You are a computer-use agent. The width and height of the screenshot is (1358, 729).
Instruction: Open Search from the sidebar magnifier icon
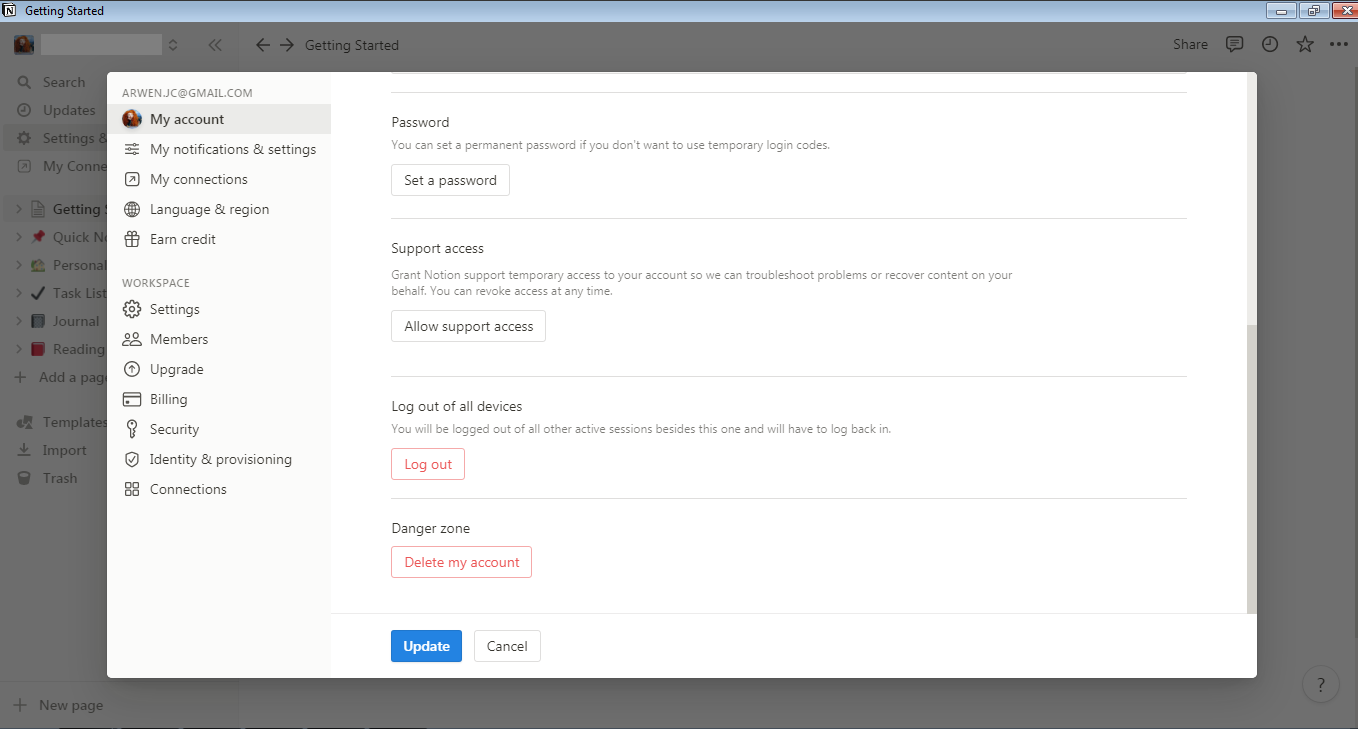coord(24,81)
